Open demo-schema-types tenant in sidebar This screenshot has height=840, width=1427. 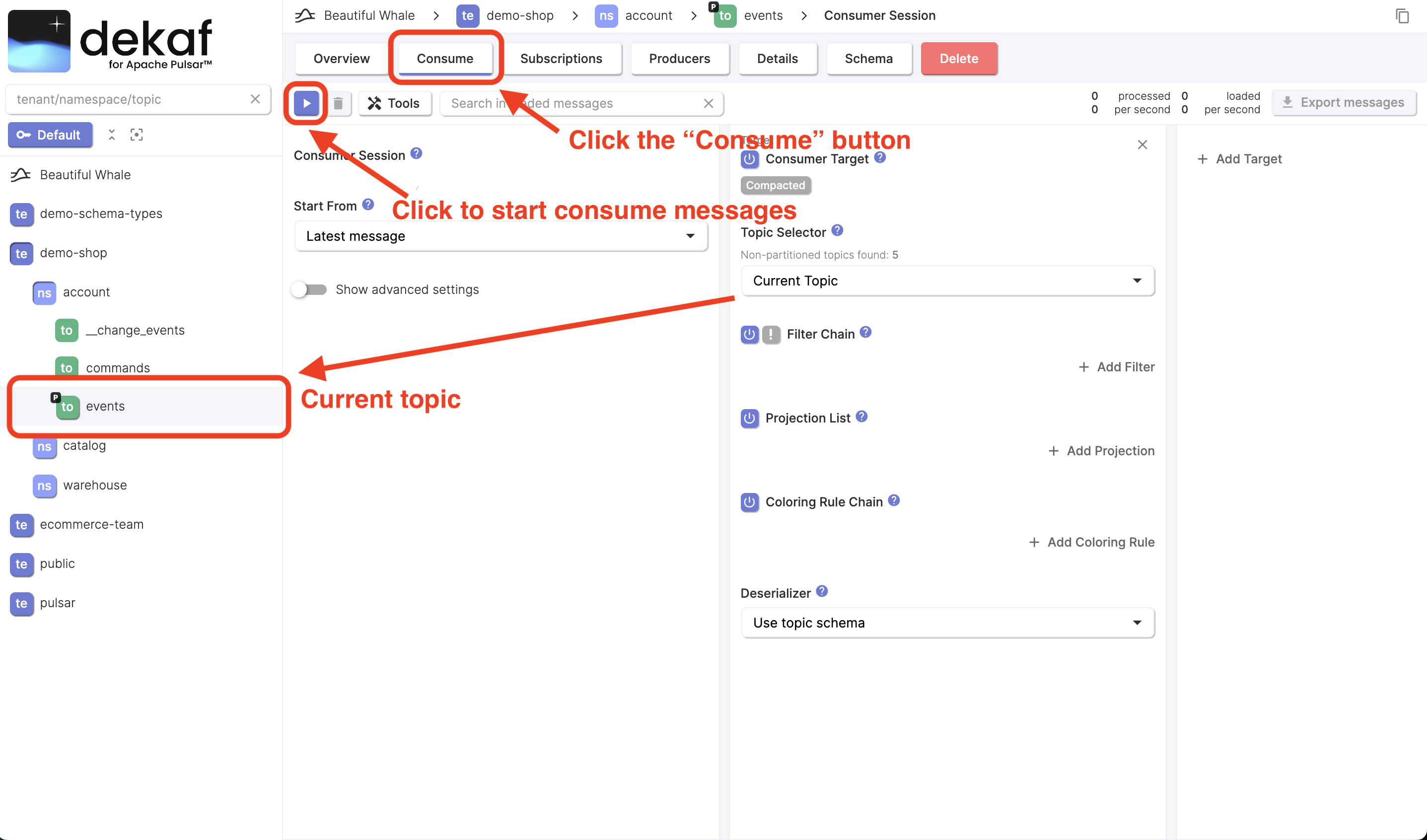pyautogui.click(x=101, y=214)
